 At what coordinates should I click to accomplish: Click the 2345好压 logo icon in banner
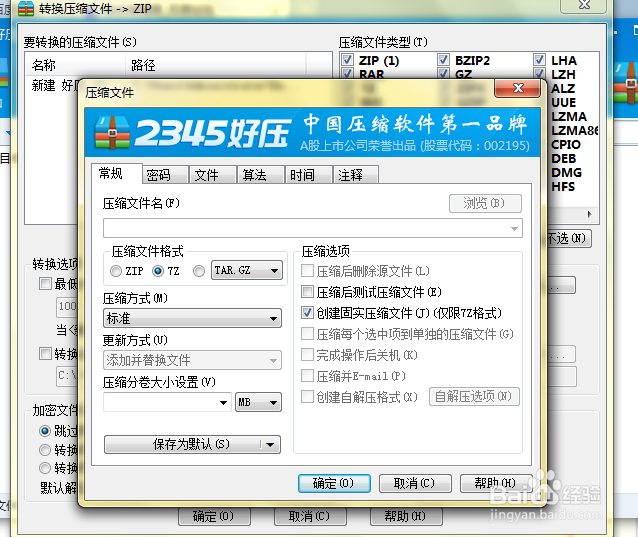coord(112,132)
